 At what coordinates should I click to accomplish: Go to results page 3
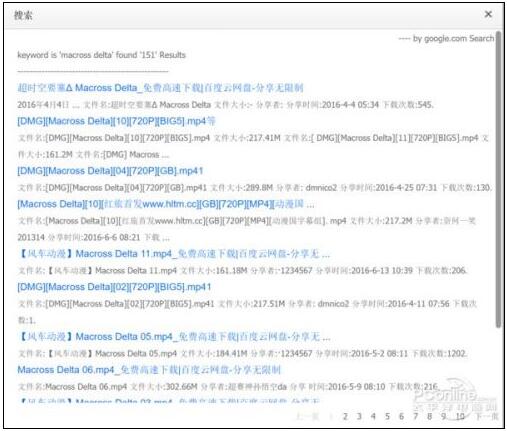(359, 416)
